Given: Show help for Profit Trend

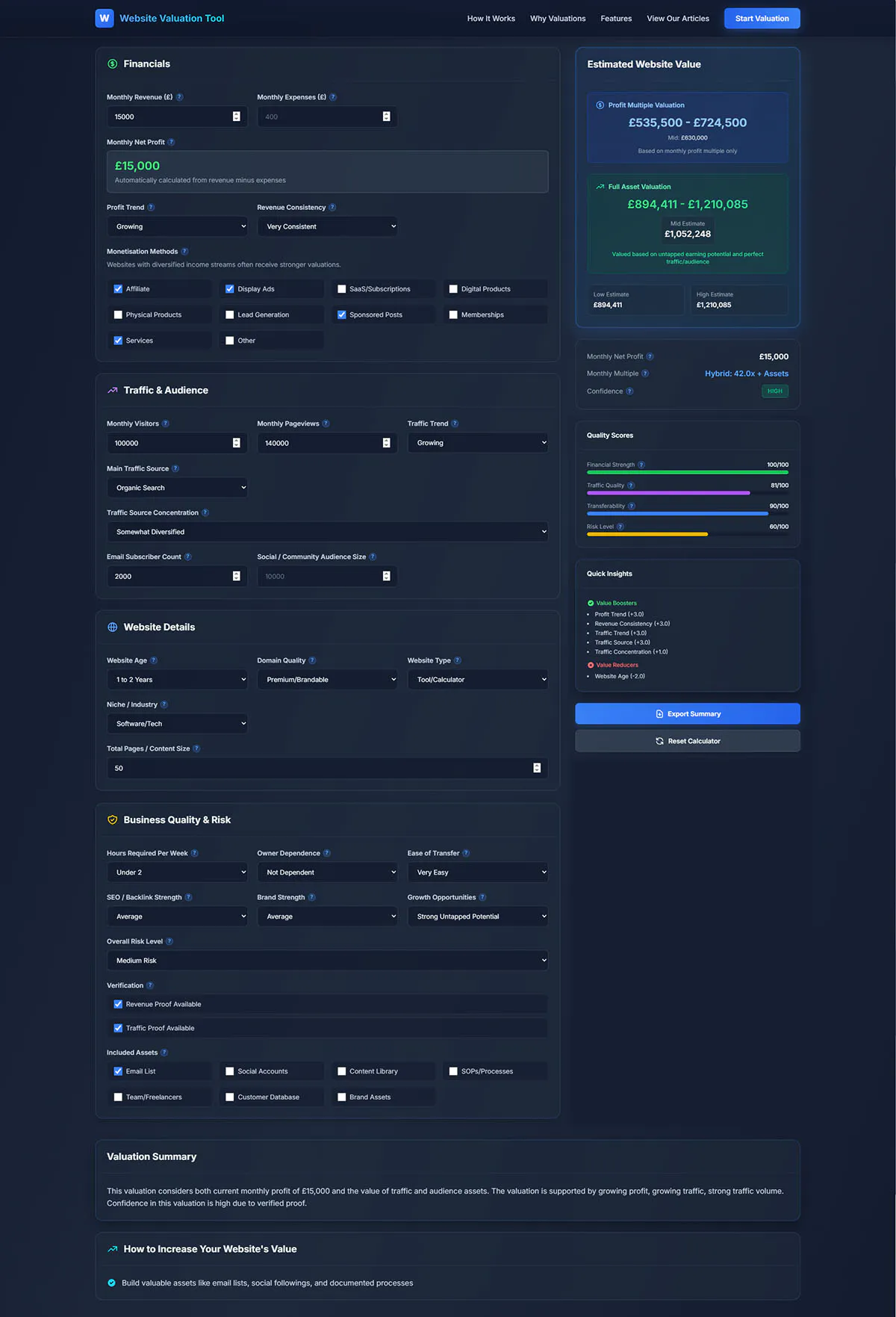Looking at the screenshot, I should pos(151,208).
